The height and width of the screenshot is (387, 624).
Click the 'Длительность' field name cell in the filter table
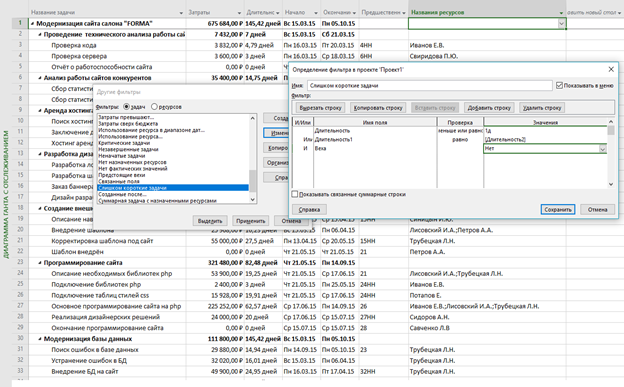[375, 131]
